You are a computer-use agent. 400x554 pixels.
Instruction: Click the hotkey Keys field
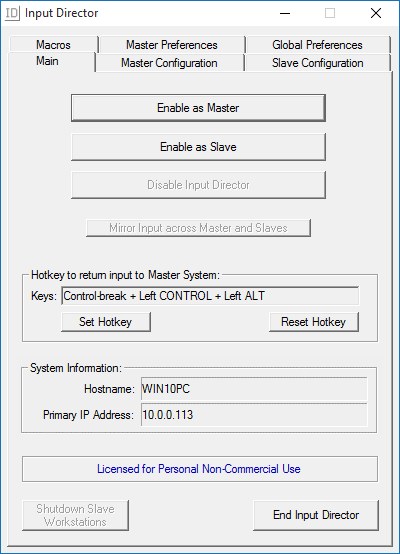tap(210, 296)
